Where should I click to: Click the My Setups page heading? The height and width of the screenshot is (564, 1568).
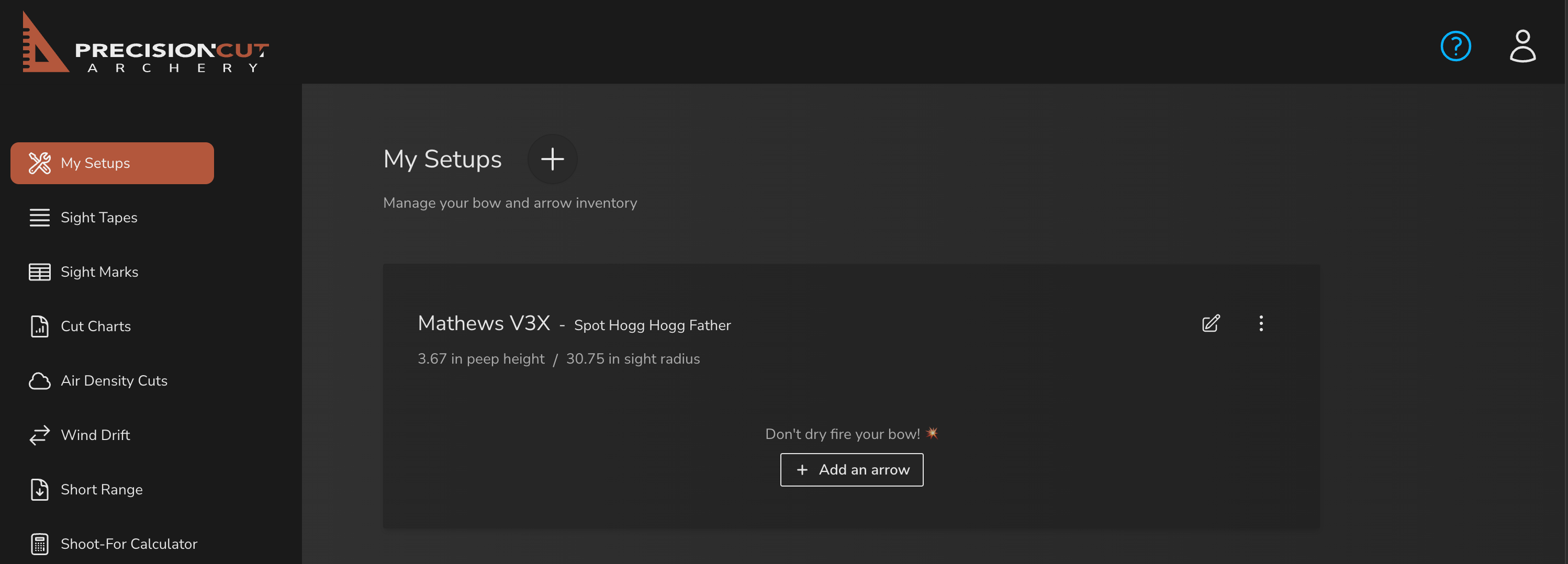[x=443, y=160]
